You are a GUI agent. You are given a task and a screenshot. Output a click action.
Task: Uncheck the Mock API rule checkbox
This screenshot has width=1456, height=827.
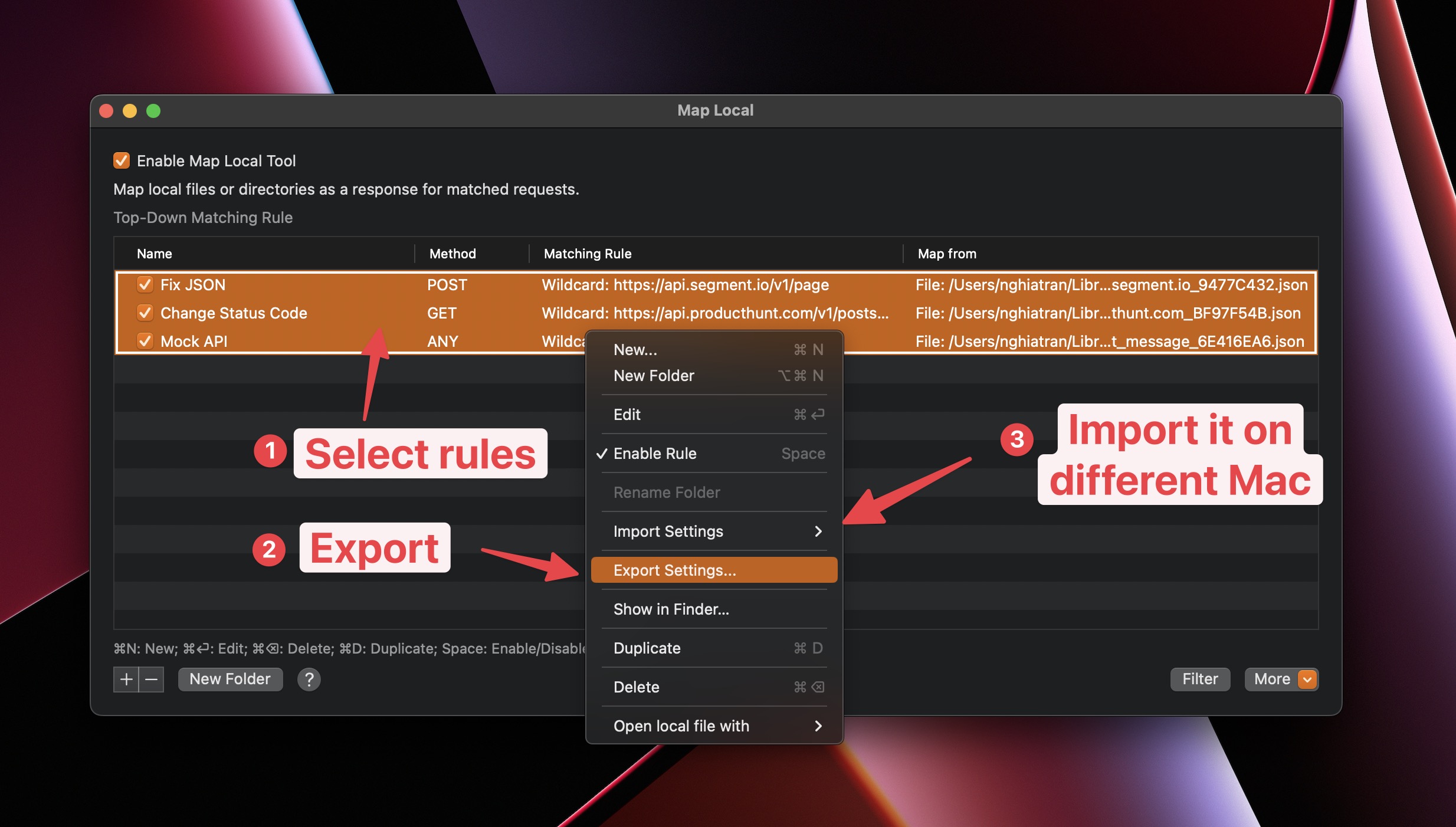pos(145,341)
